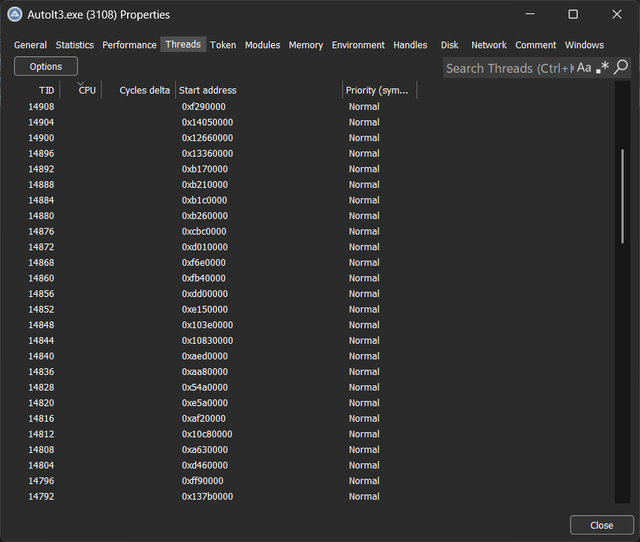Image resolution: width=640 pixels, height=542 pixels.
Task: Switch to the Modules tab
Action: tap(262, 45)
